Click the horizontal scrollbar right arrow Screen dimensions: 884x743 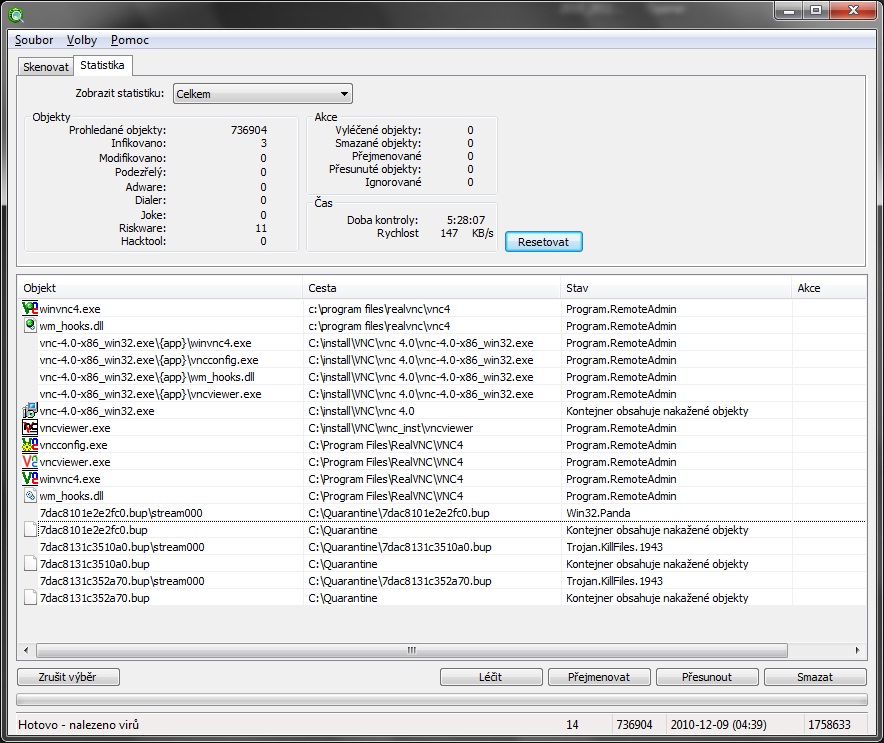click(858, 650)
